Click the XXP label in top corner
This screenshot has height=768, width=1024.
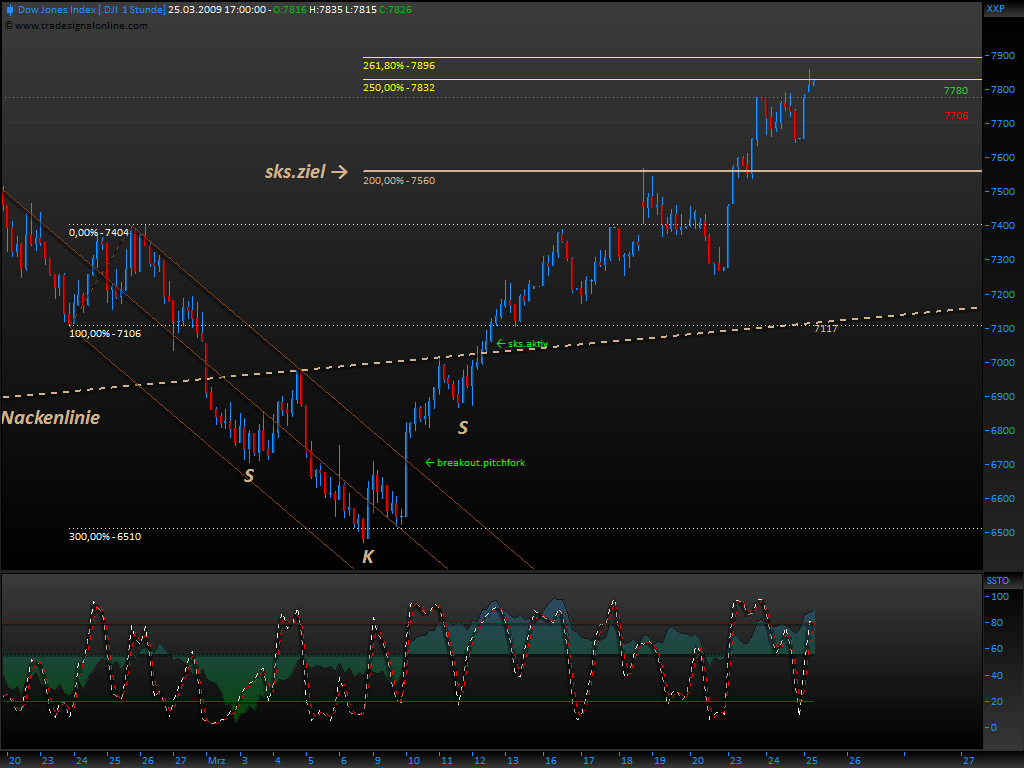[995, 8]
